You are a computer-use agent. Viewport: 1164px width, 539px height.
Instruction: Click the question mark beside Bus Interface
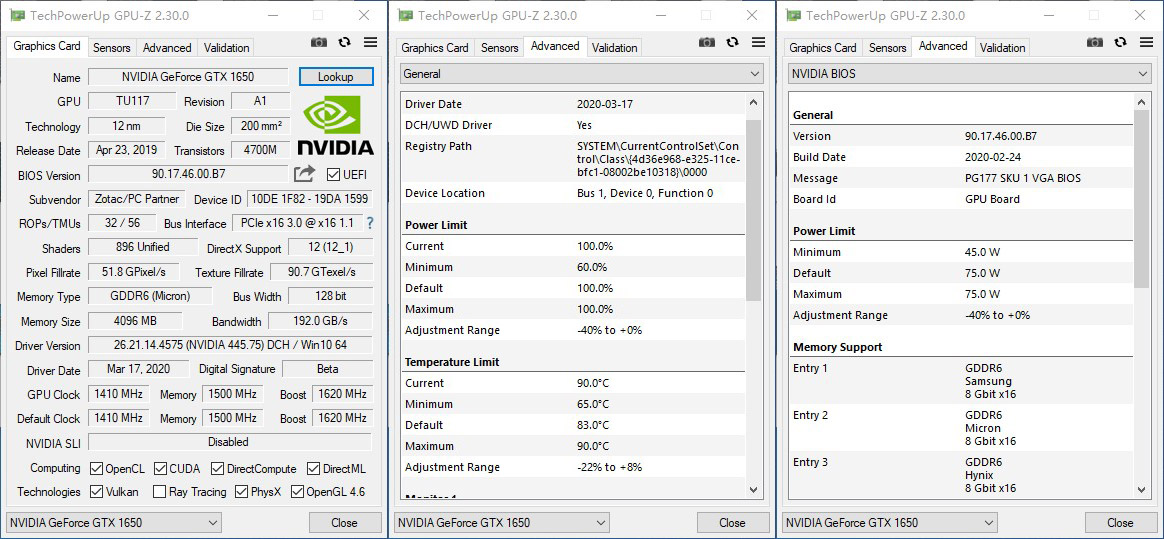(x=370, y=223)
